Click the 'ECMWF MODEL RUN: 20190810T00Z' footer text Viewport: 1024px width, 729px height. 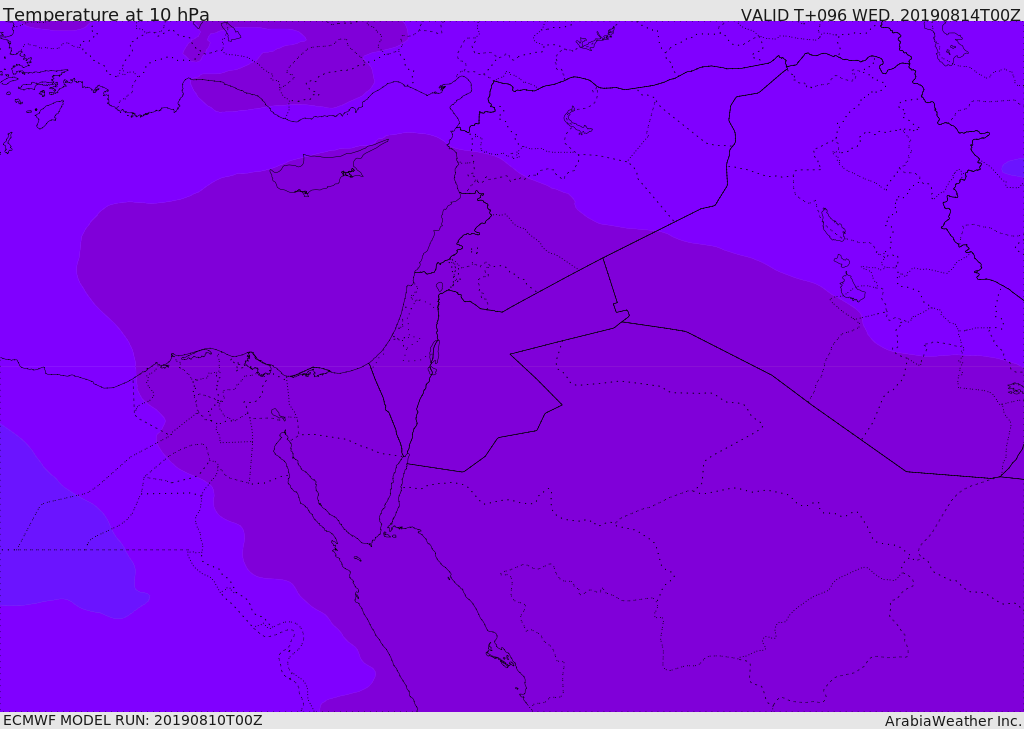point(133,720)
